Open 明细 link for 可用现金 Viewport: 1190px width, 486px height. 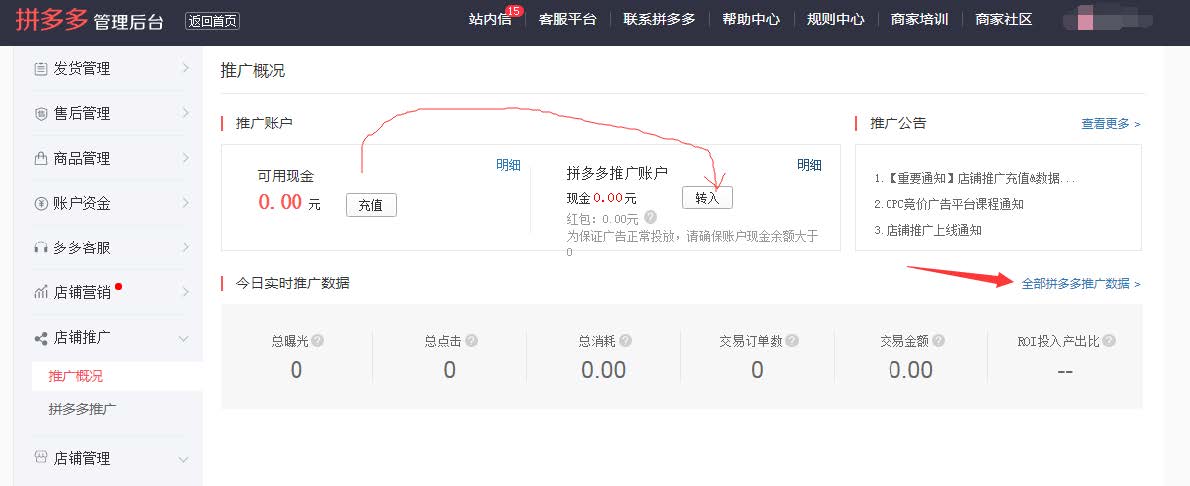[x=508, y=165]
